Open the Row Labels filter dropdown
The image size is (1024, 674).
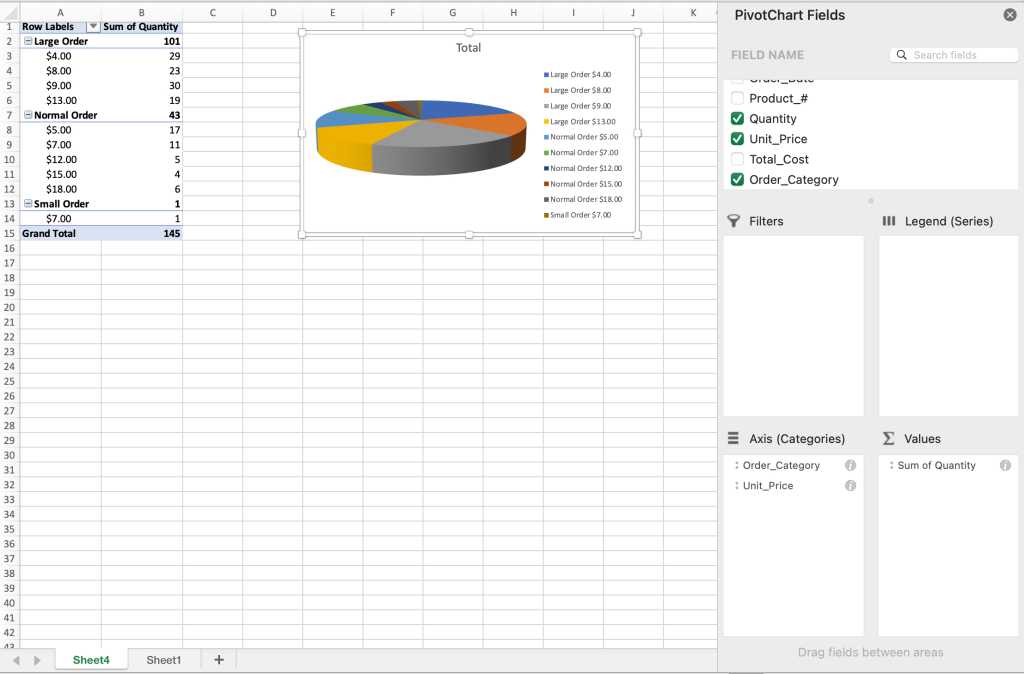(x=93, y=26)
